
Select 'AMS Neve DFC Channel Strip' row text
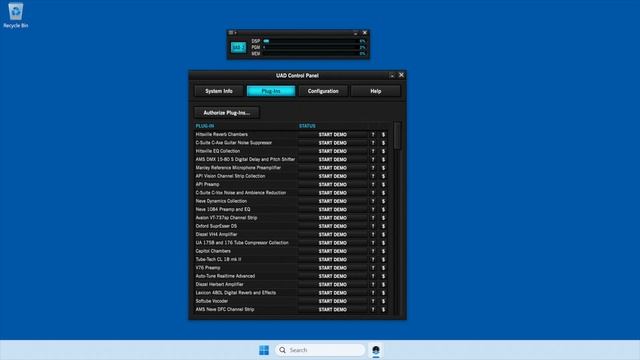[225, 309]
